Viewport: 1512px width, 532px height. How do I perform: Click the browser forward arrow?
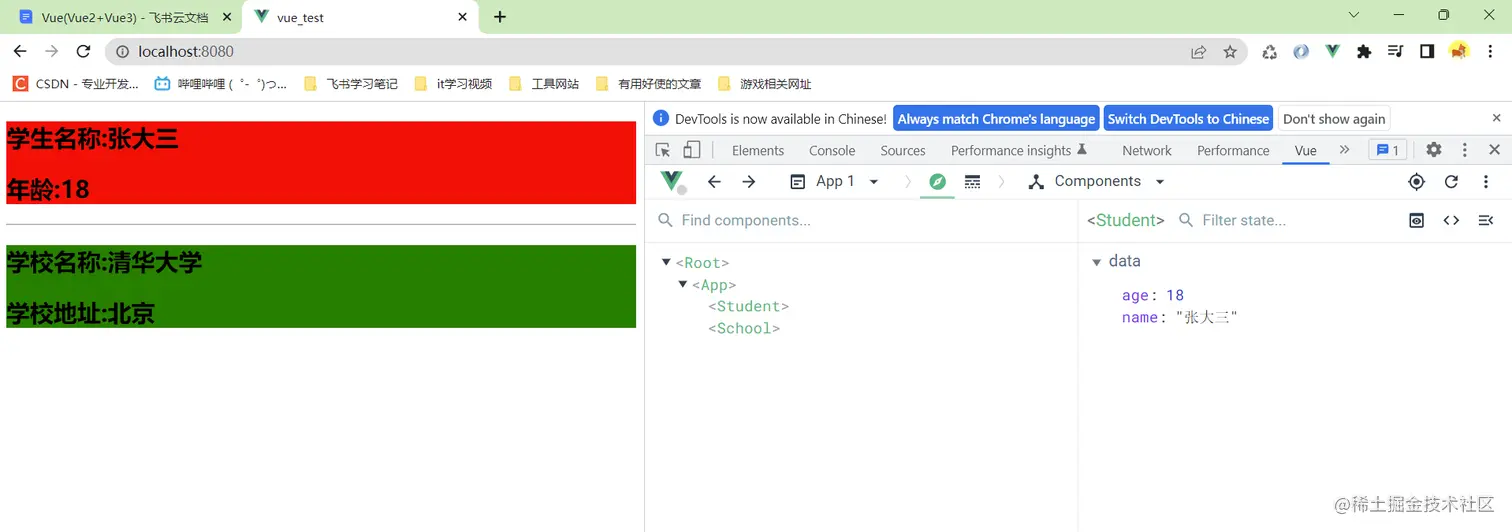tap(52, 51)
